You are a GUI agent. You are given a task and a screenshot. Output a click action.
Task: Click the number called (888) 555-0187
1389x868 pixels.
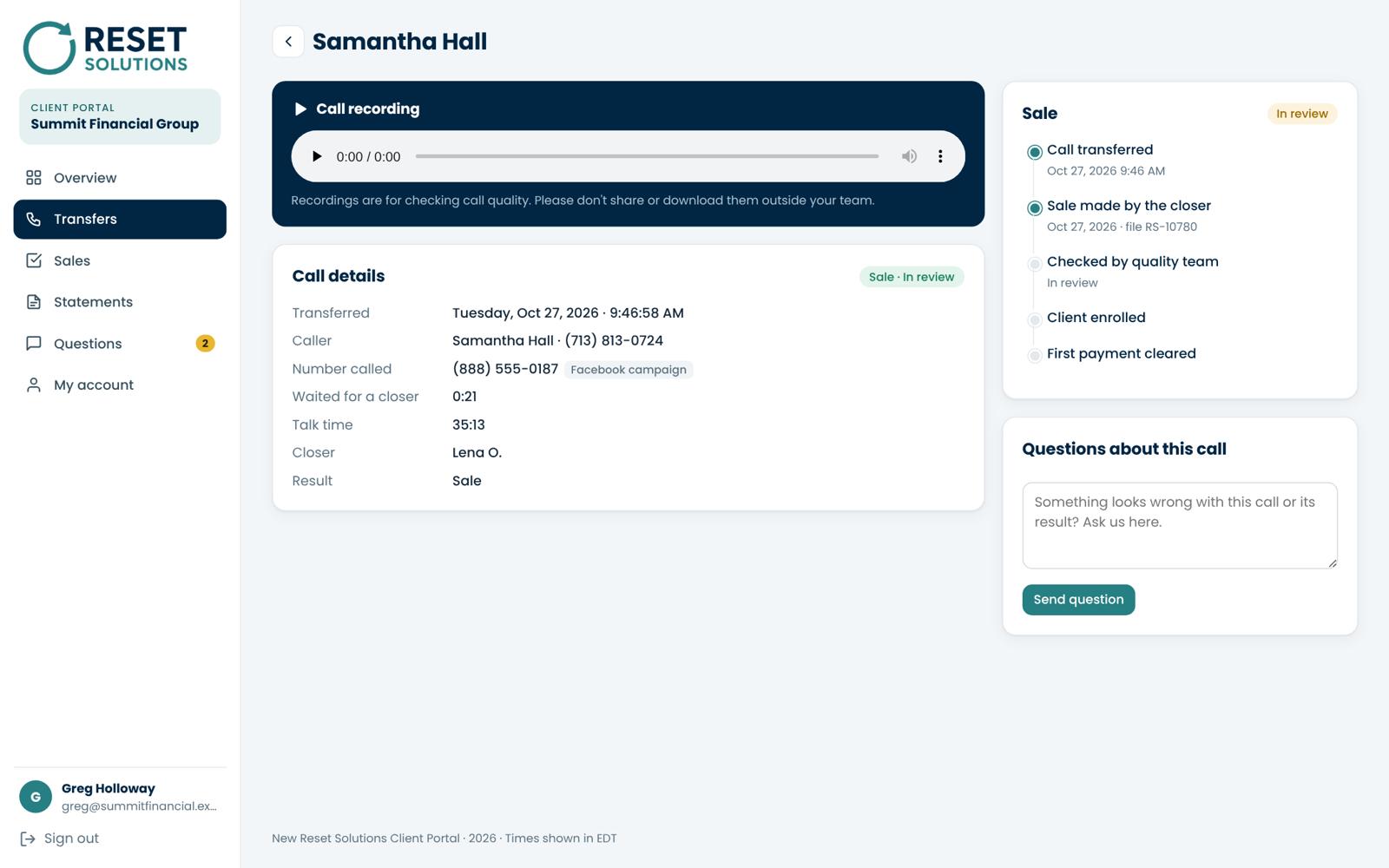[x=505, y=369]
